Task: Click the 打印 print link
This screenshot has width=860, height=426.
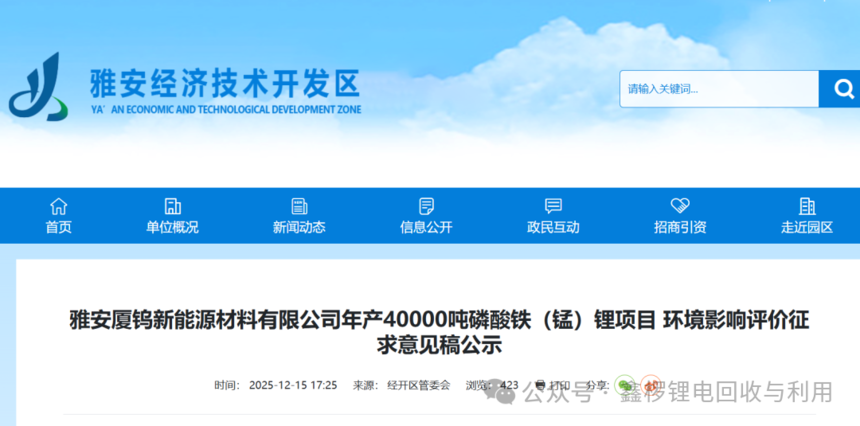Action: (553, 385)
